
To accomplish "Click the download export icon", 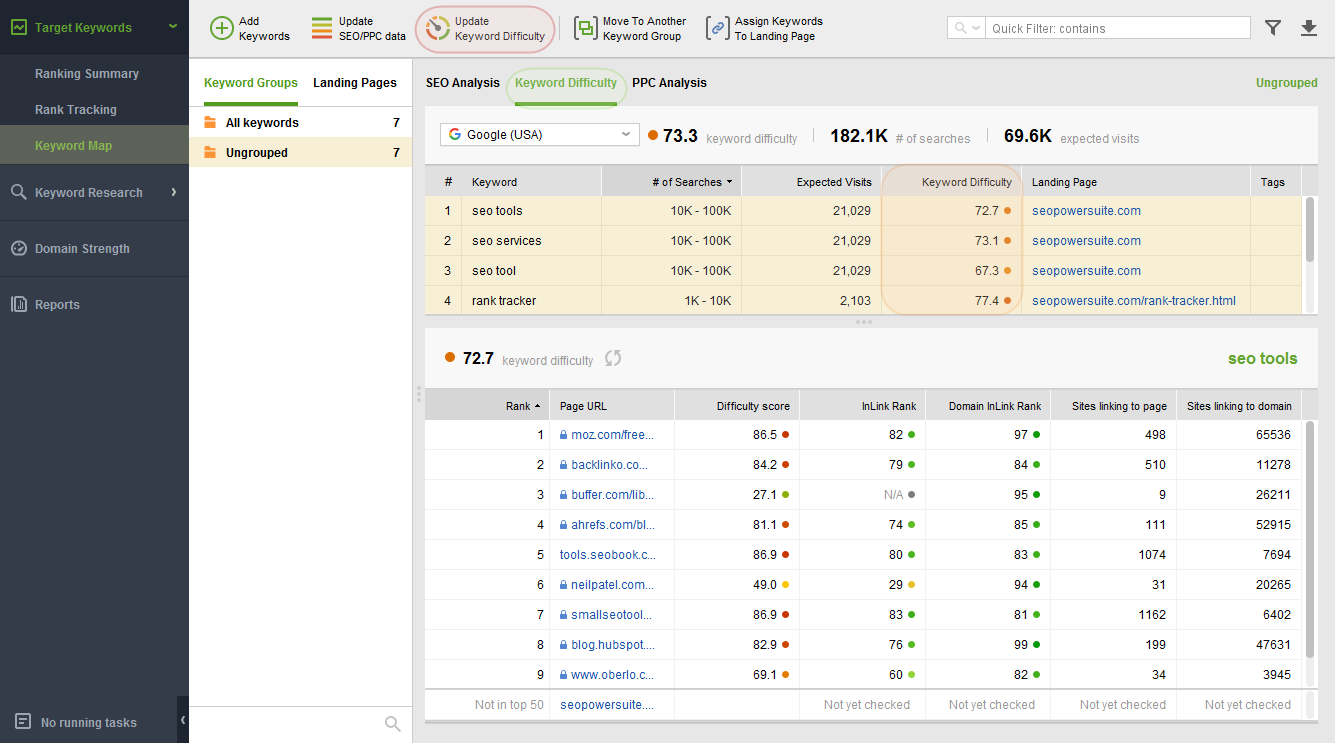I will tap(1309, 28).
